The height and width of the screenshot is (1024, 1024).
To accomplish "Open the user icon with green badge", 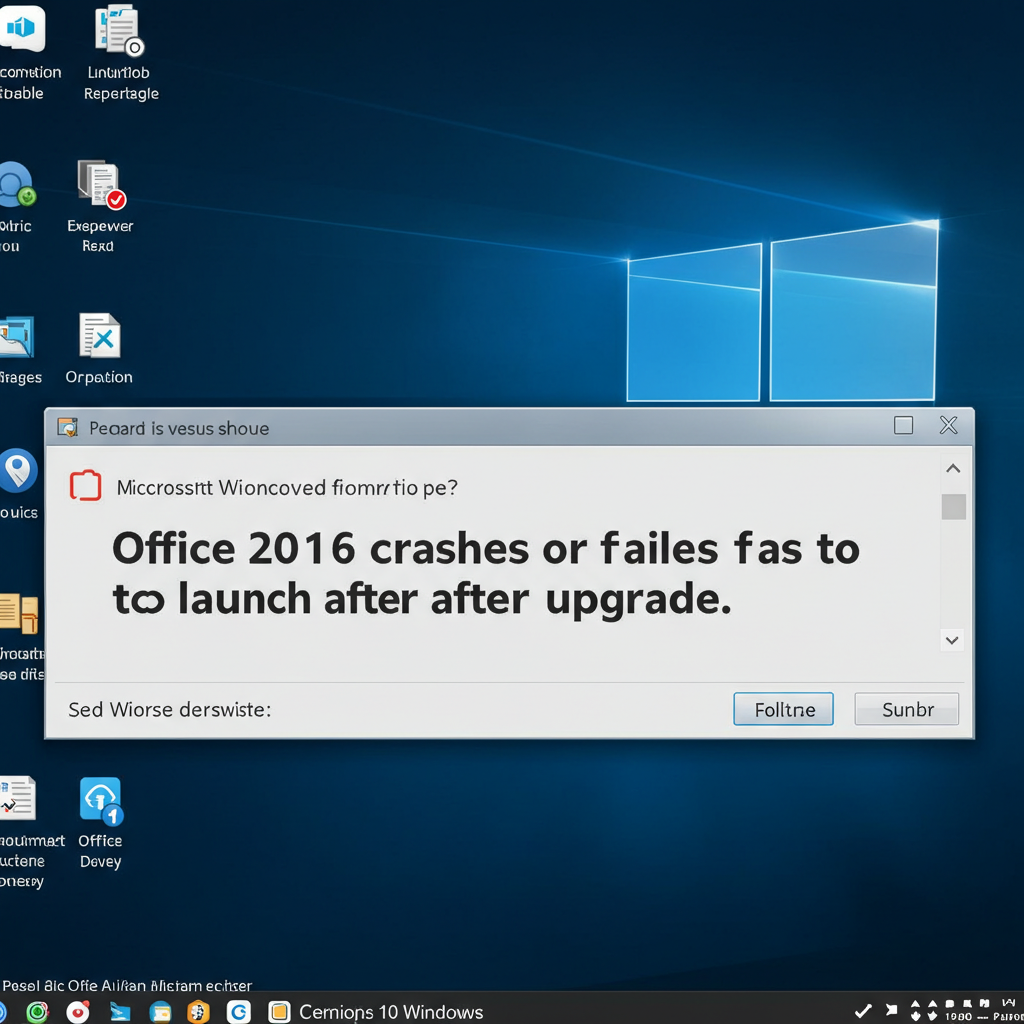I will tap(16, 185).
